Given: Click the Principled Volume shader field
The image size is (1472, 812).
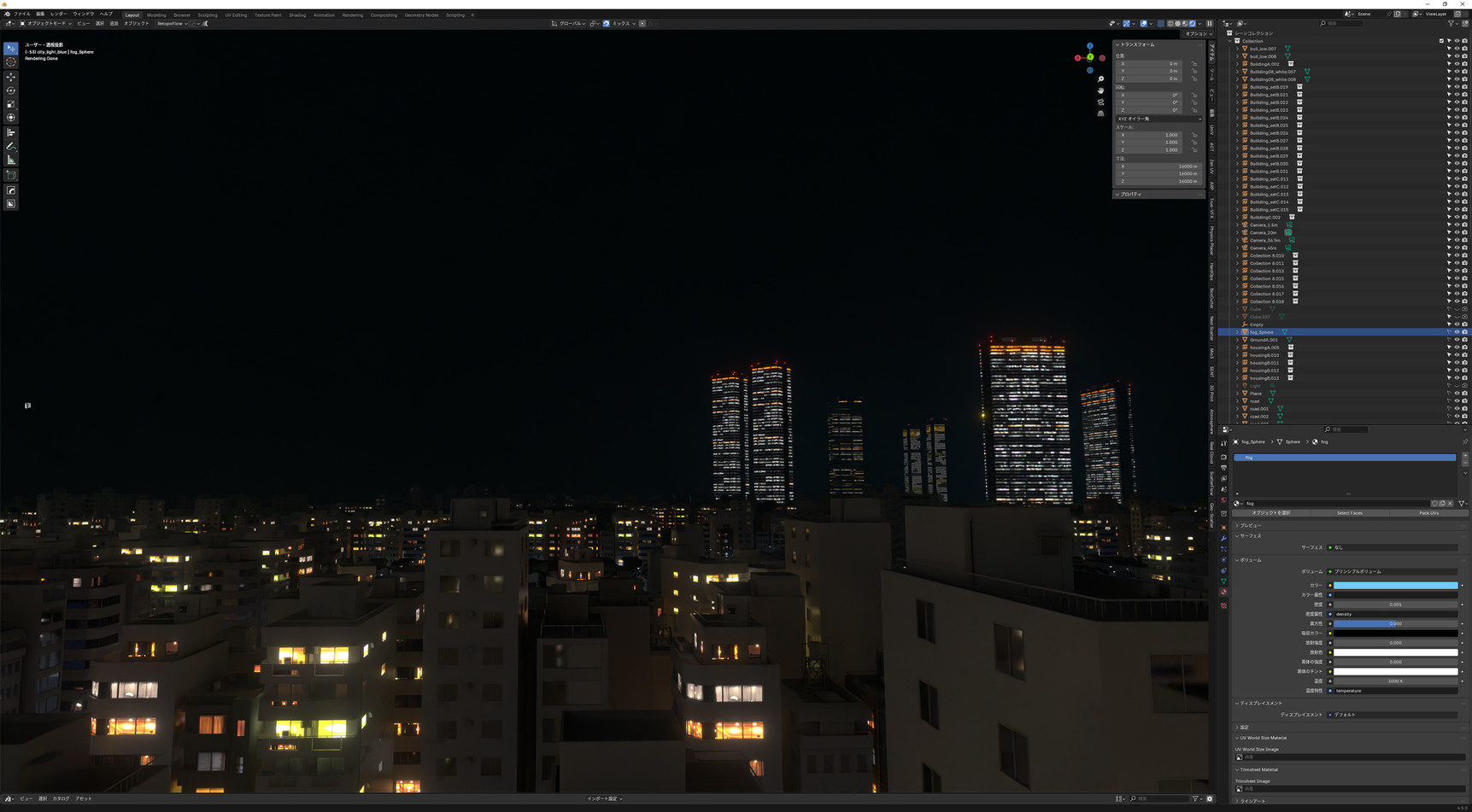Looking at the screenshot, I should 1394,571.
